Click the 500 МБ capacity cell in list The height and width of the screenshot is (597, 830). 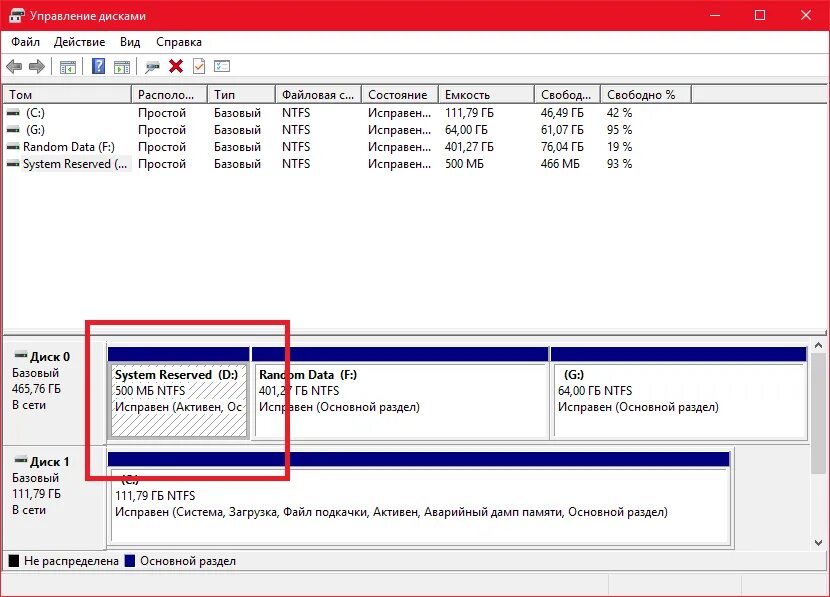(x=464, y=164)
